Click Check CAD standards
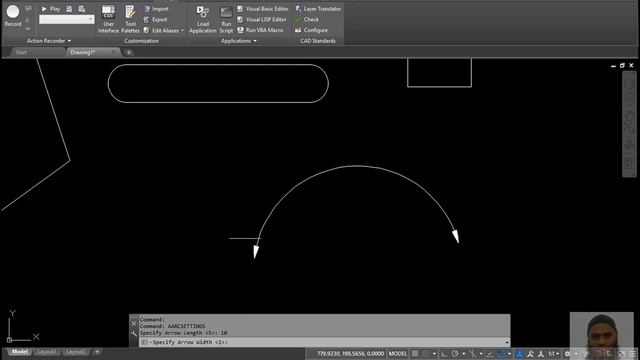 tap(307, 19)
